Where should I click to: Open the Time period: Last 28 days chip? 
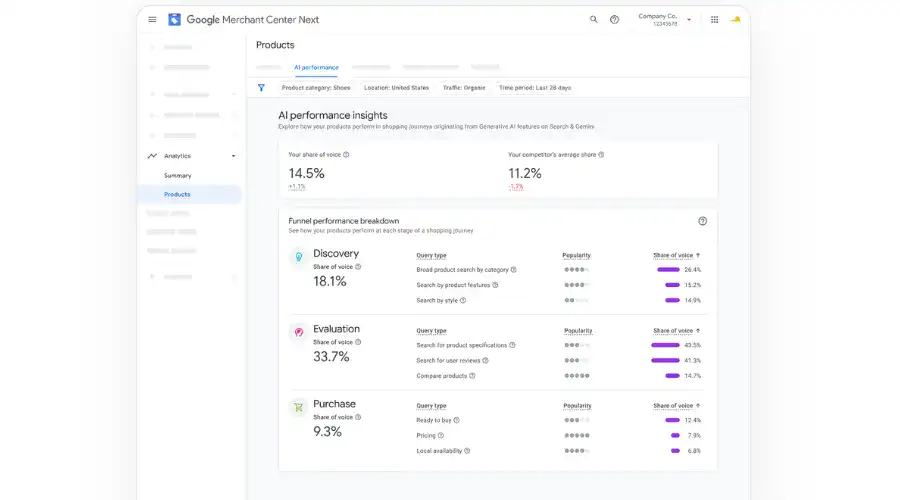coord(535,88)
